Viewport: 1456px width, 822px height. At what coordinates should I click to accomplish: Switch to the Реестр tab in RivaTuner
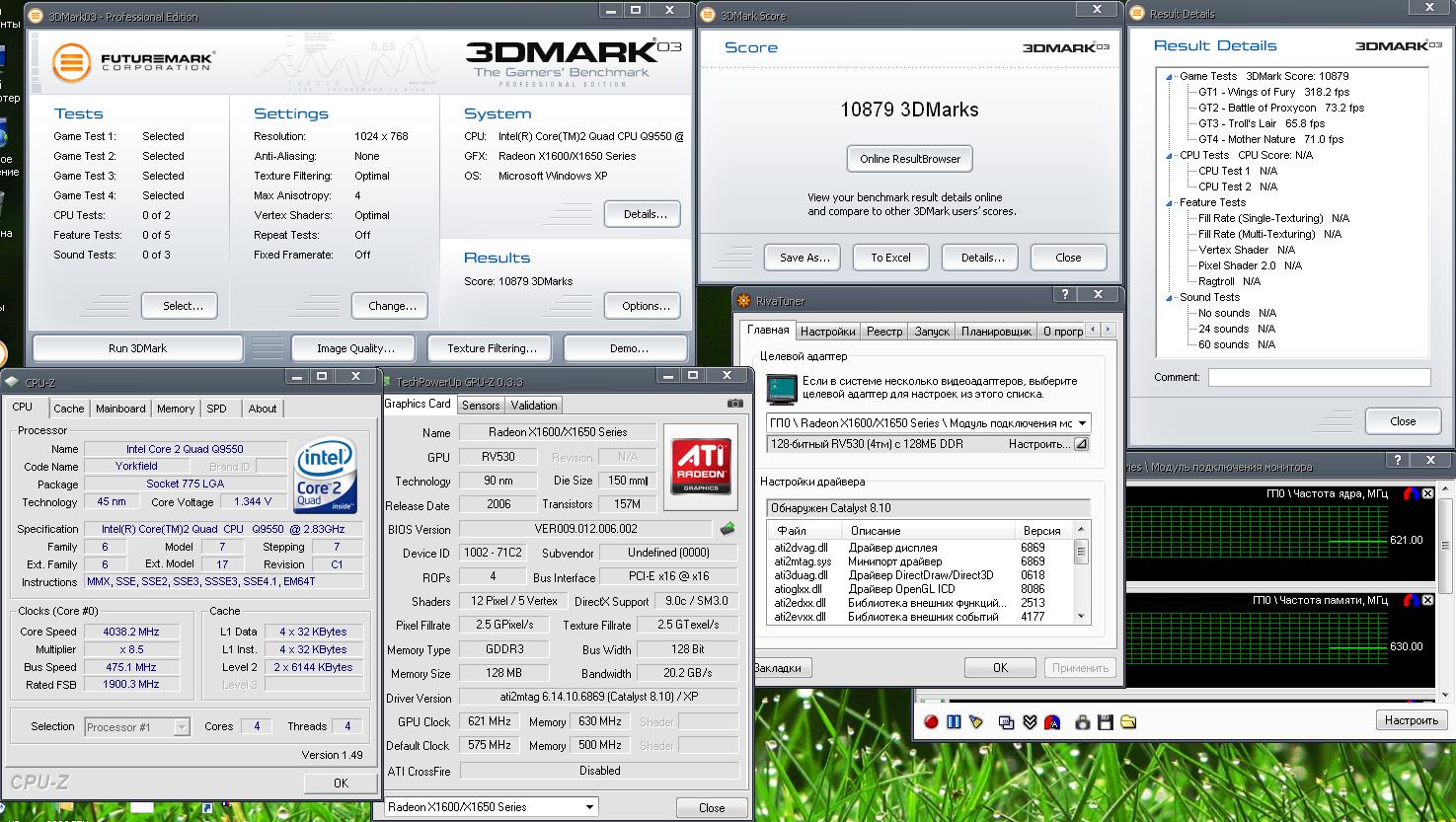(x=884, y=332)
